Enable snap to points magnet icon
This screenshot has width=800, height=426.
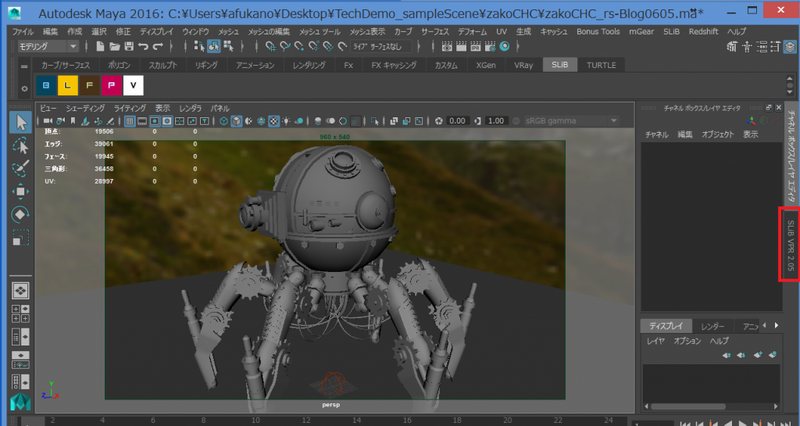pyautogui.click(x=299, y=46)
